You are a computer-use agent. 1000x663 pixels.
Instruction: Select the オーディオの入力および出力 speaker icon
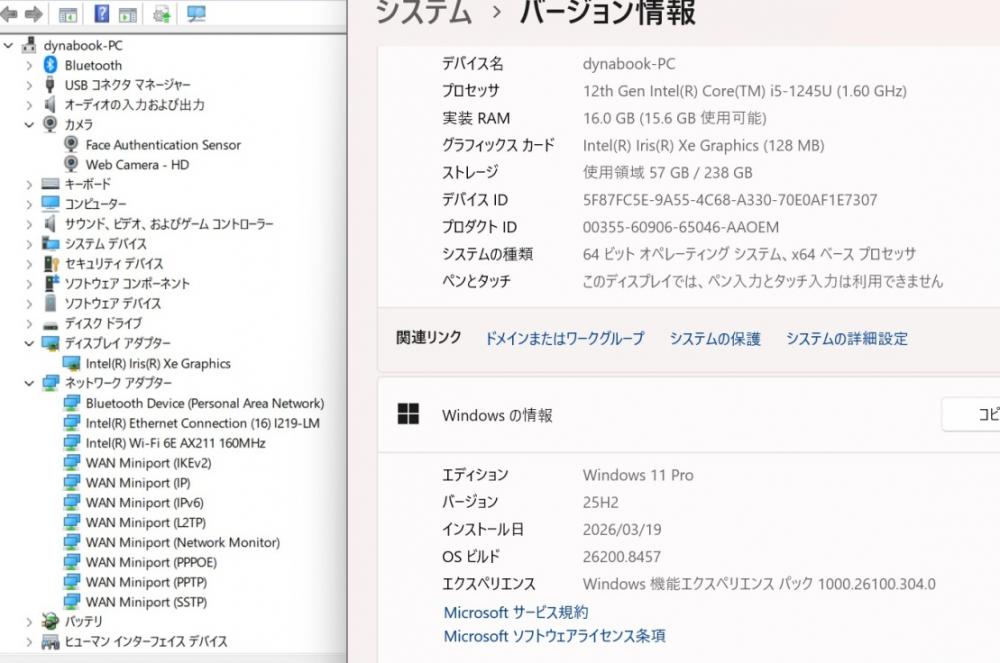[50, 105]
